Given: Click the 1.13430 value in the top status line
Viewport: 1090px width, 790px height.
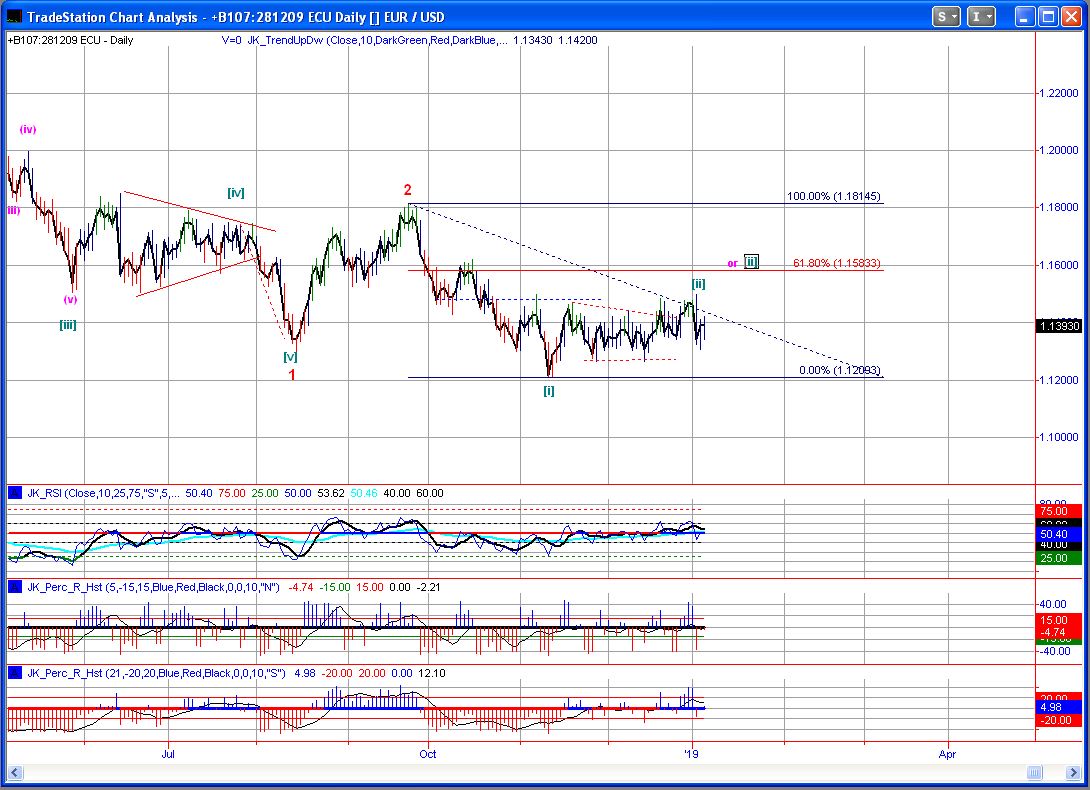Looking at the screenshot, I should click(532, 40).
